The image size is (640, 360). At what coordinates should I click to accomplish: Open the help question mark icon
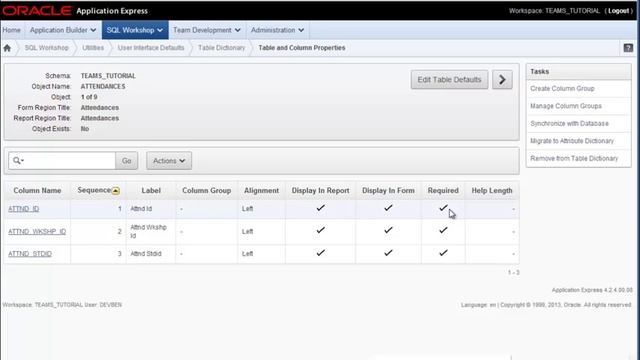(628, 48)
